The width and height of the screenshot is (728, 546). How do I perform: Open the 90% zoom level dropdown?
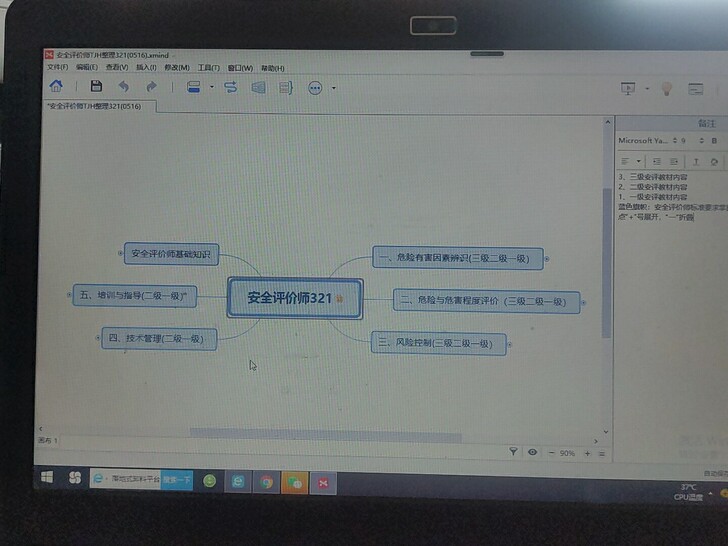pos(568,453)
